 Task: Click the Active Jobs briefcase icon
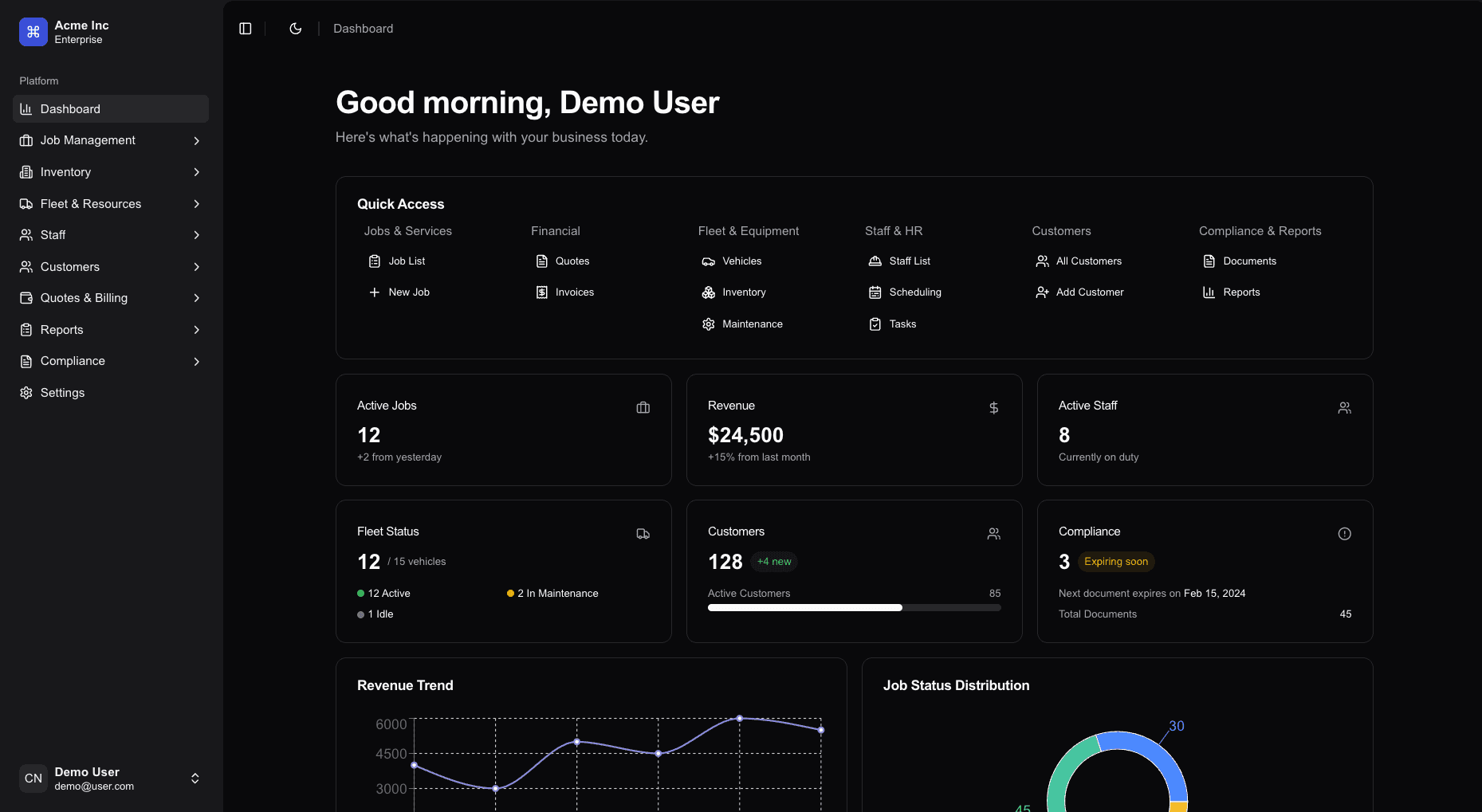(643, 408)
